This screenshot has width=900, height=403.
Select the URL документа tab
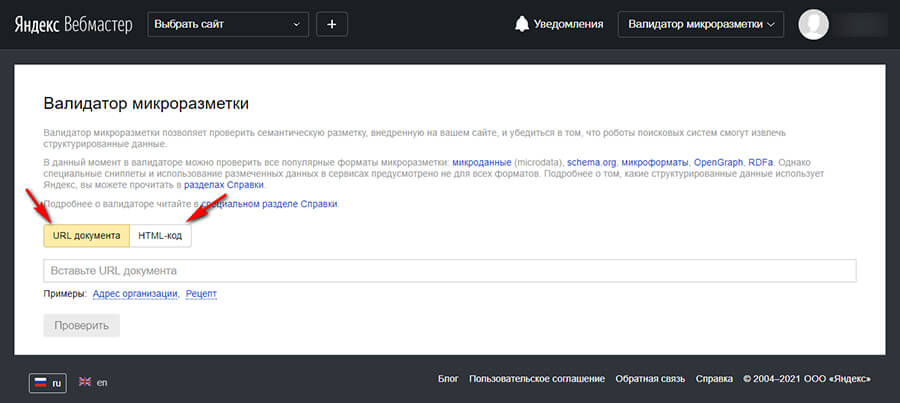[x=86, y=235]
